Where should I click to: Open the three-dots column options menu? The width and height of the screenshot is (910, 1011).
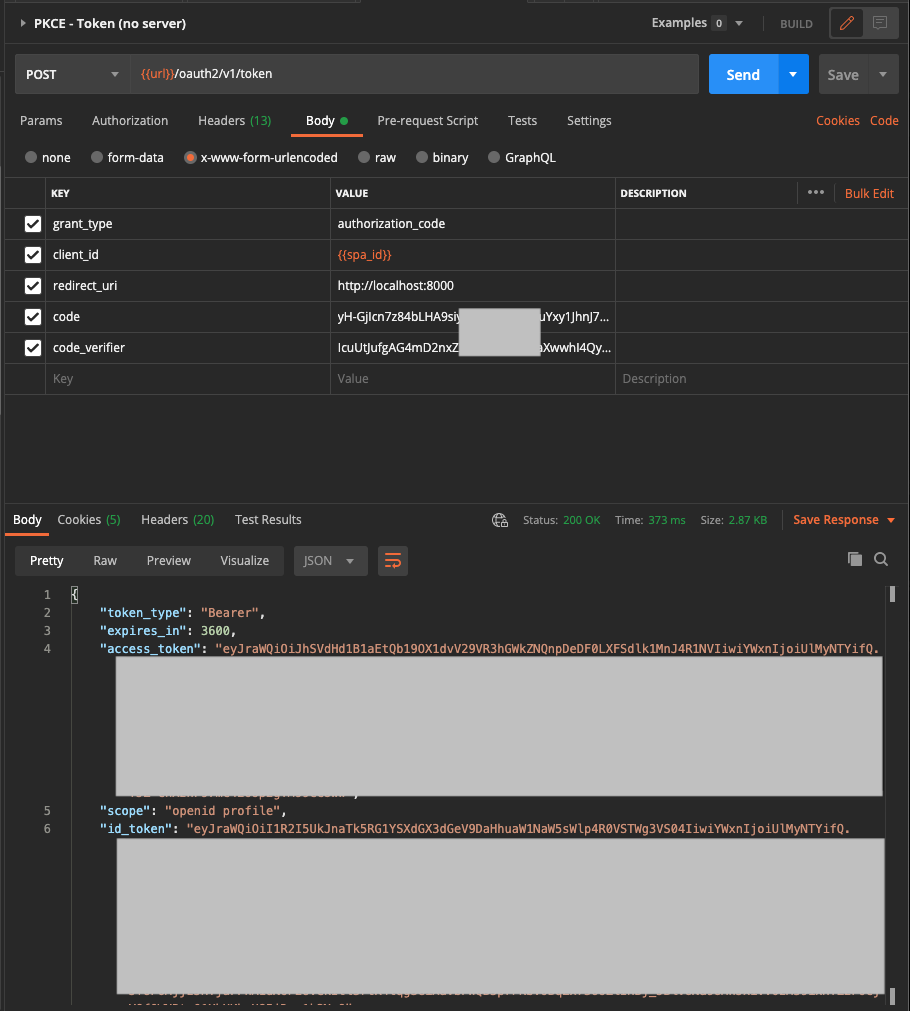(816, 192)
